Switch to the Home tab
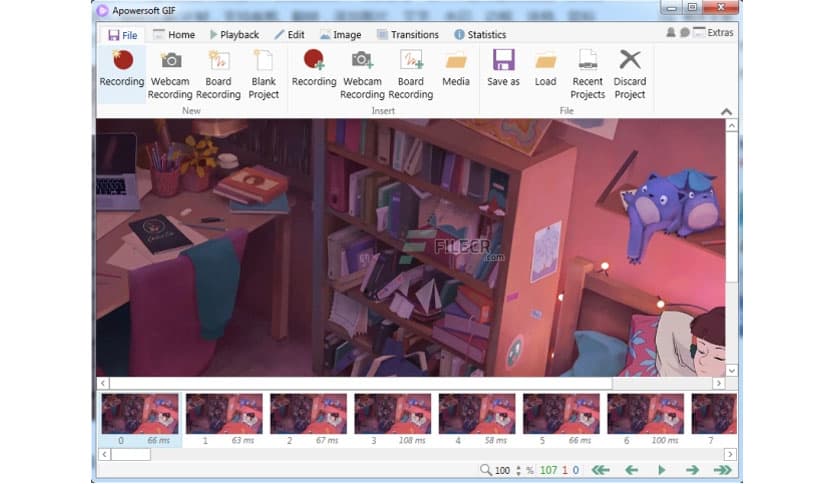This screenshot has width=836, height=484. pyautogui.click(x=174, y=35)
